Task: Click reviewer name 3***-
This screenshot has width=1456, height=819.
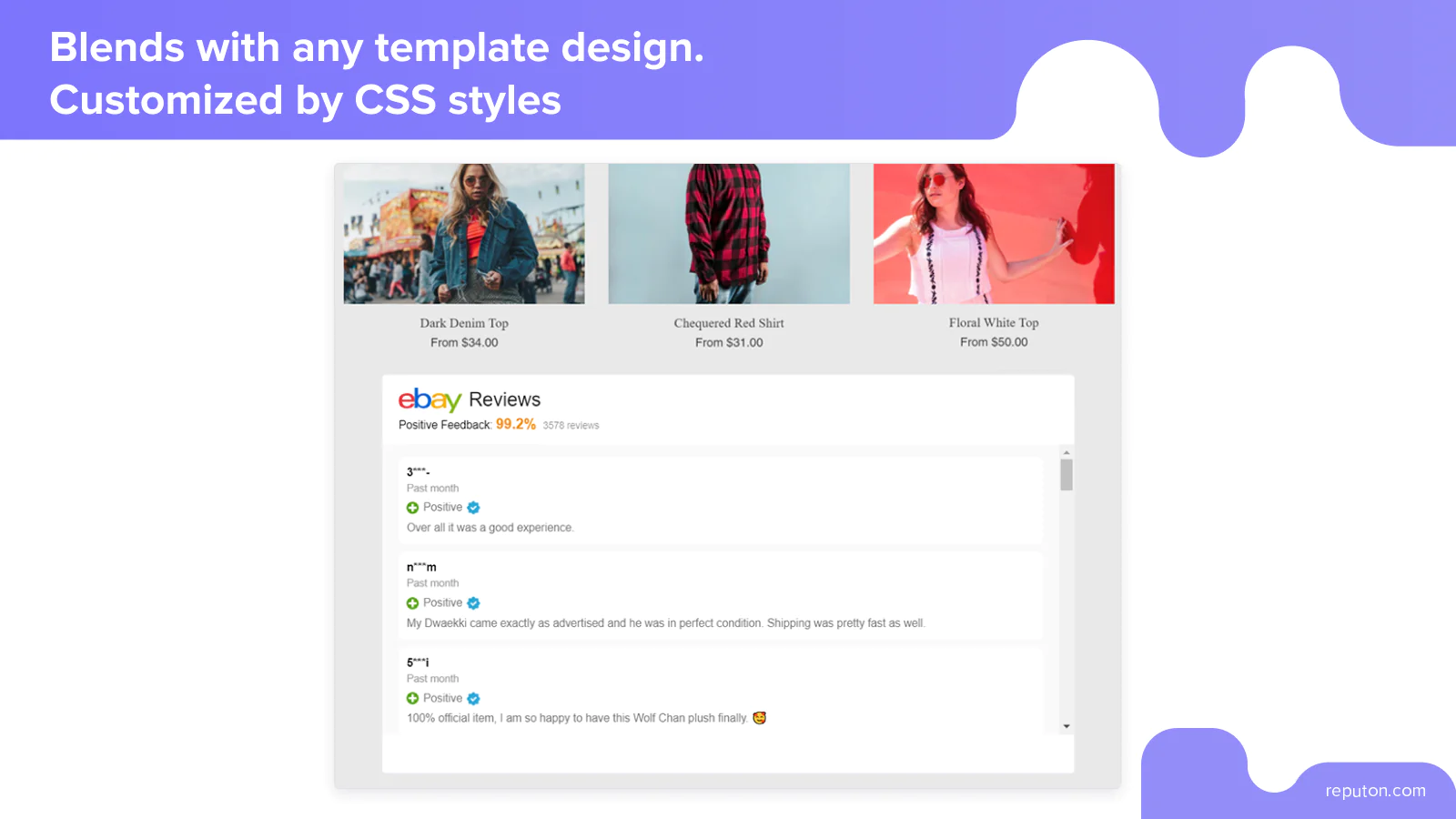Action: [x=418, y=471]
